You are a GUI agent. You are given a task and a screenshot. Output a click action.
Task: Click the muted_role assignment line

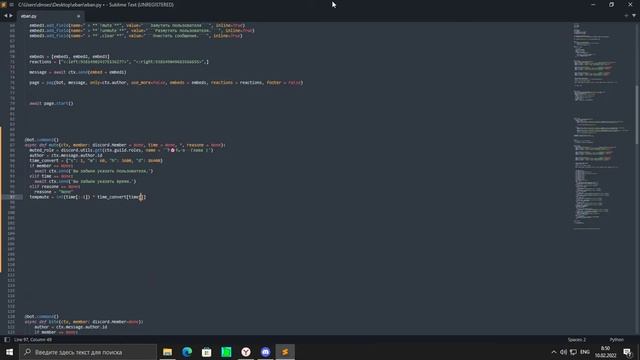121,150
